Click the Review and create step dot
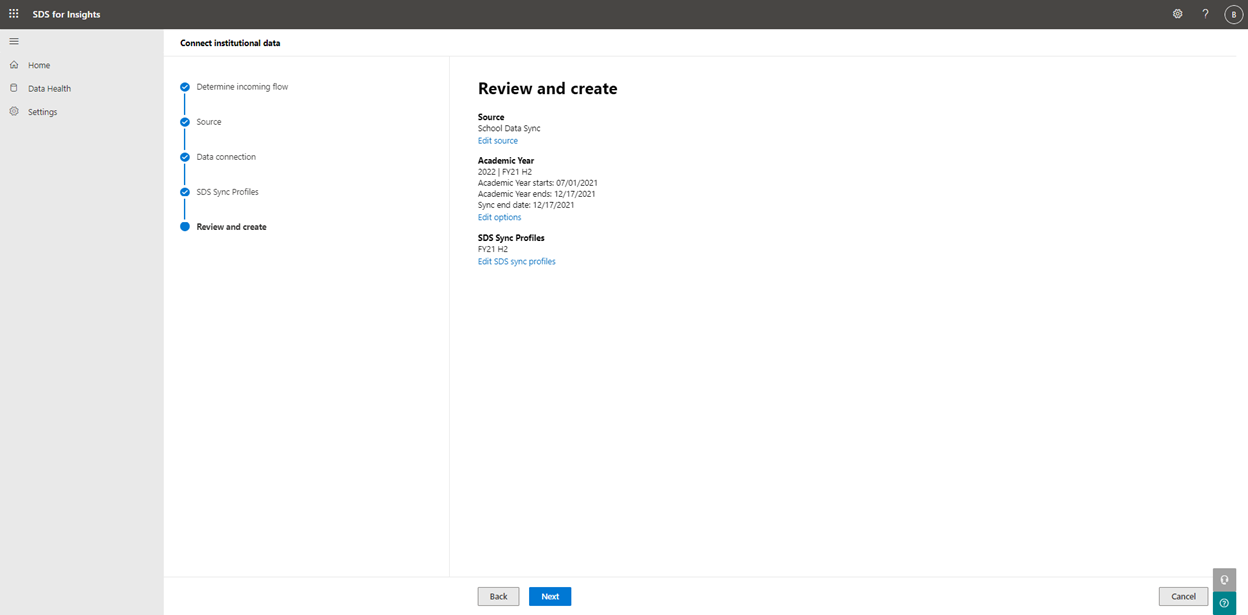1248x615 pixels. tap(185, 227)
